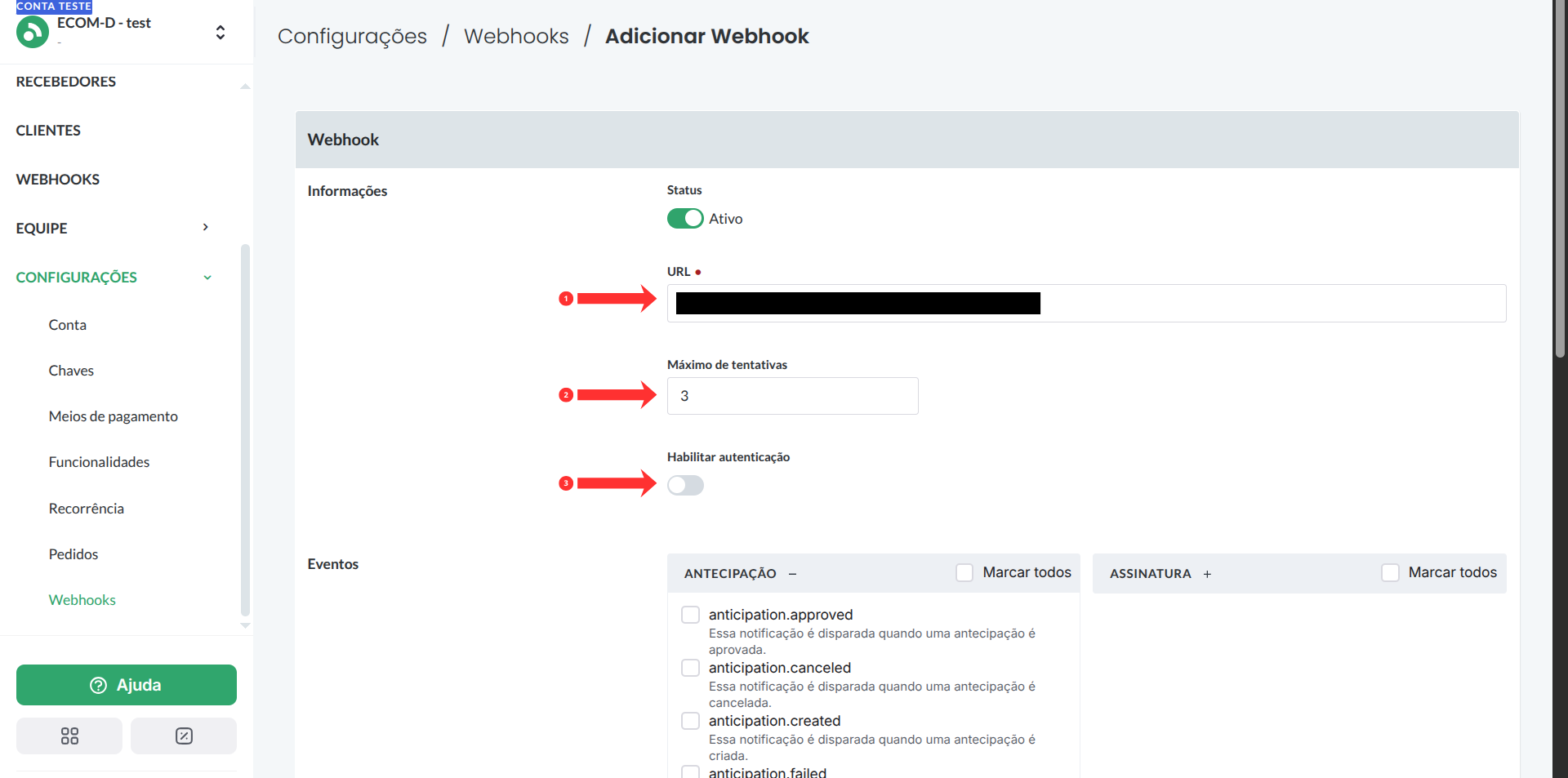This screenshot has height=778, width=1568.
Task: Enable the Habilitar autenticação toggle
Action: tap(685, 486)
